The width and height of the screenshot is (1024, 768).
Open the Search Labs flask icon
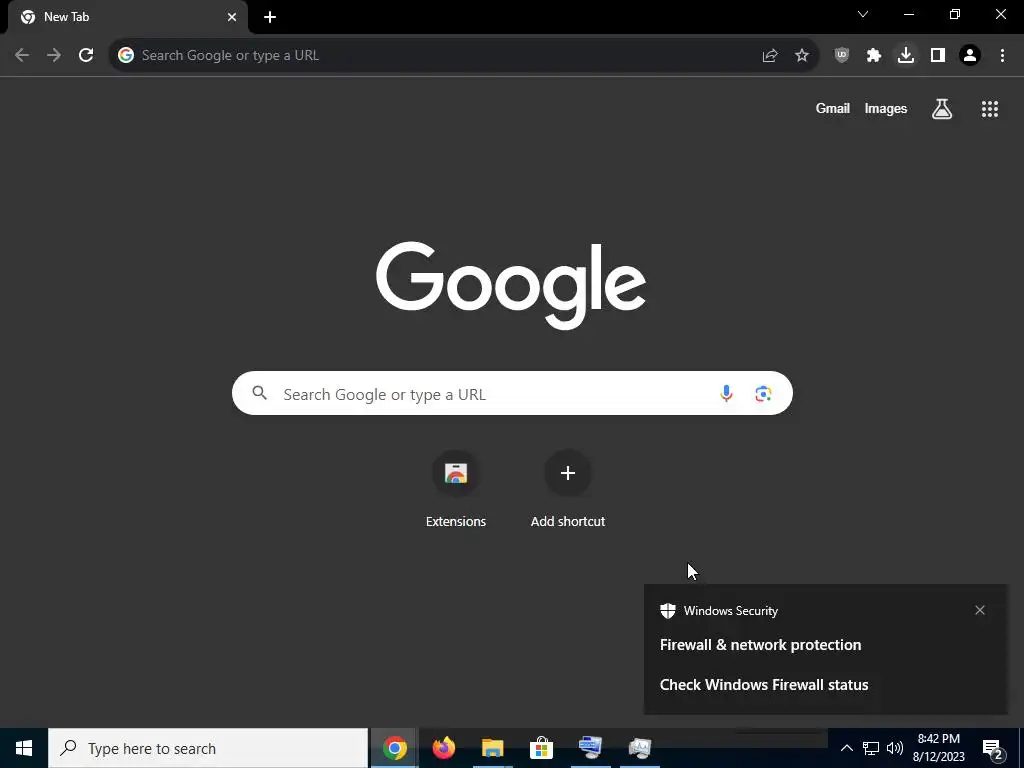pyautogui.click(x=942, y=109)
